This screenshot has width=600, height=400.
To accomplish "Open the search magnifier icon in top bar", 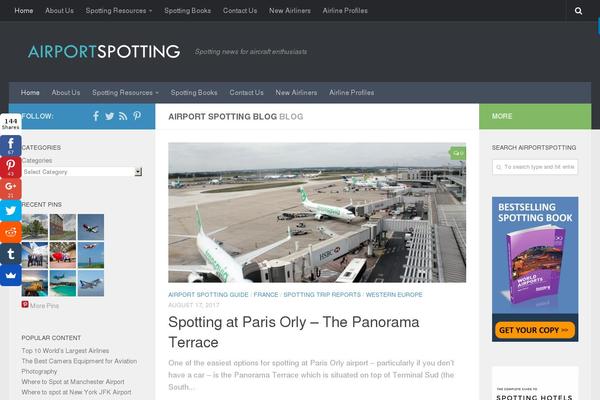I will (578, 11).
